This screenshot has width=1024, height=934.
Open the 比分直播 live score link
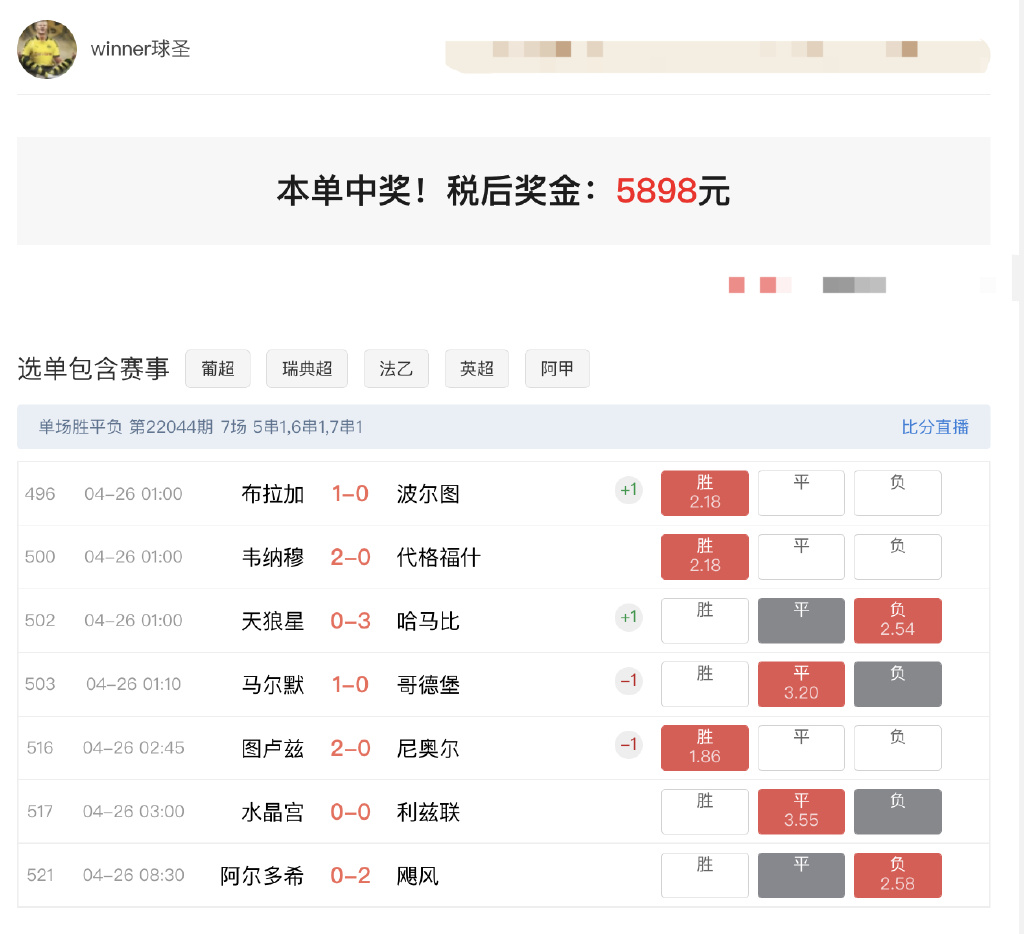(x=936, y=426)
